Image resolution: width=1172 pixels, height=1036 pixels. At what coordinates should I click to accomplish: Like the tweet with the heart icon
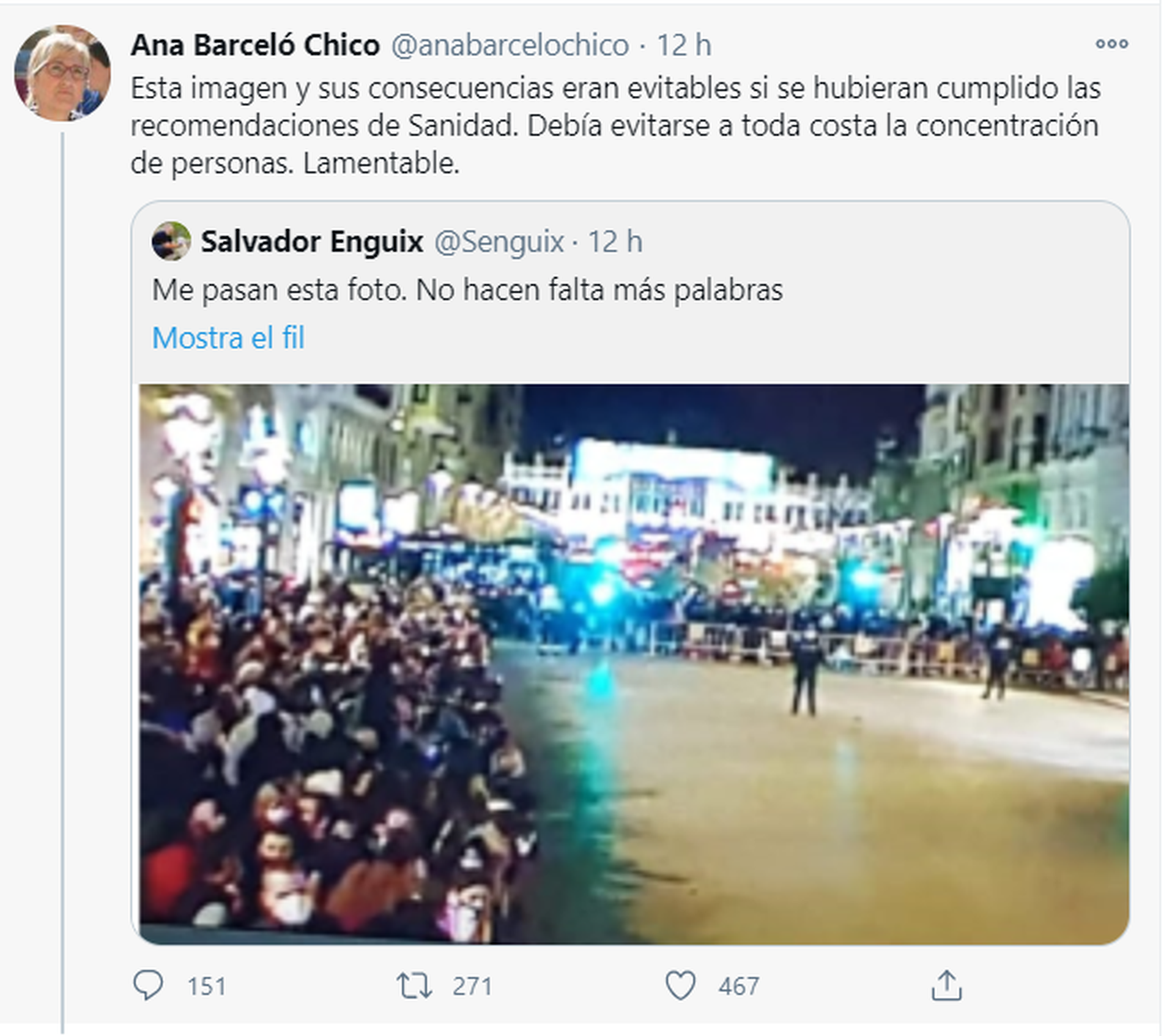click(x=680, y=985)
